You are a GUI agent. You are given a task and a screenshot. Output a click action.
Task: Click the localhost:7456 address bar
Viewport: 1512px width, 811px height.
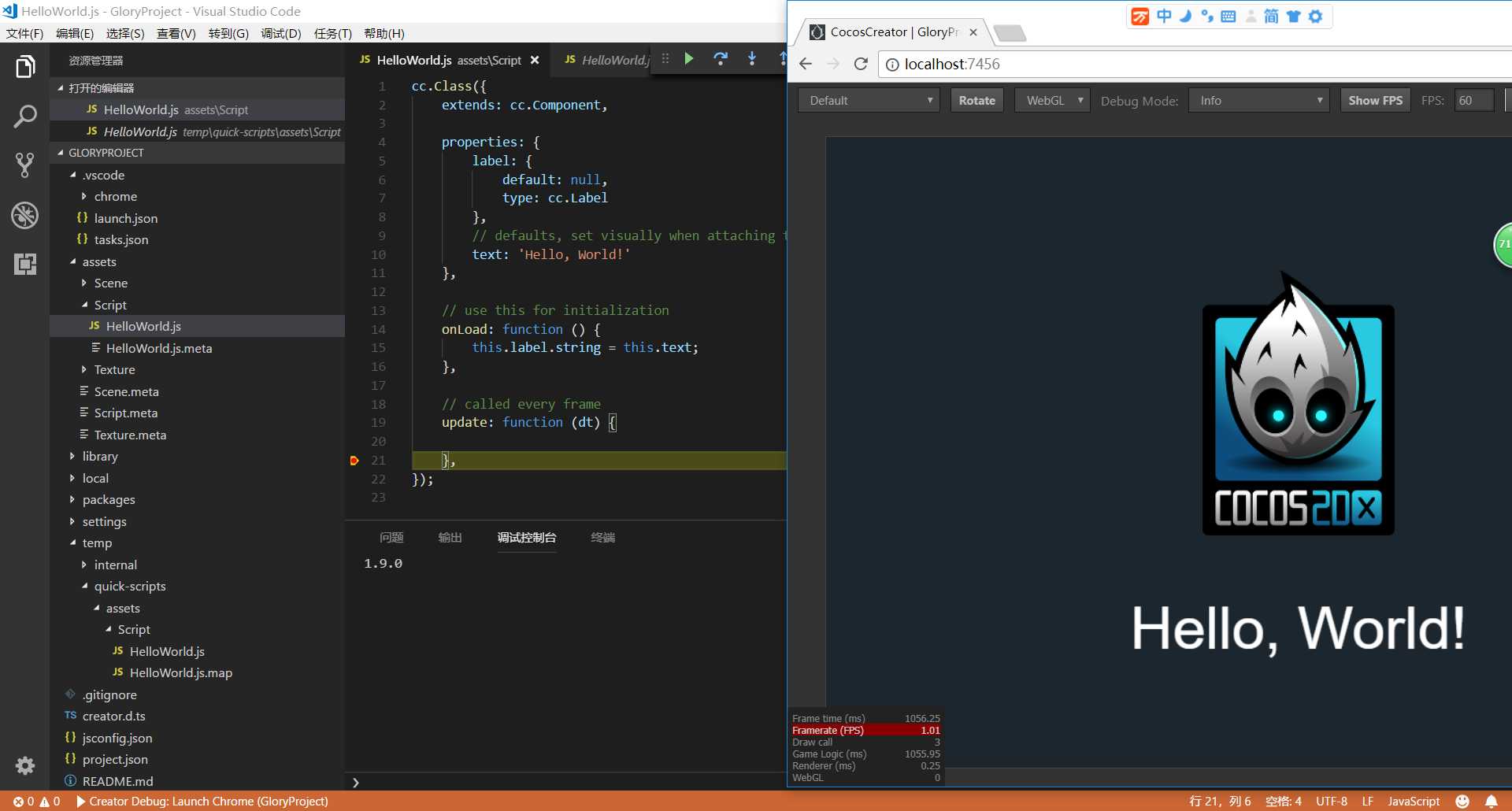1197,65
